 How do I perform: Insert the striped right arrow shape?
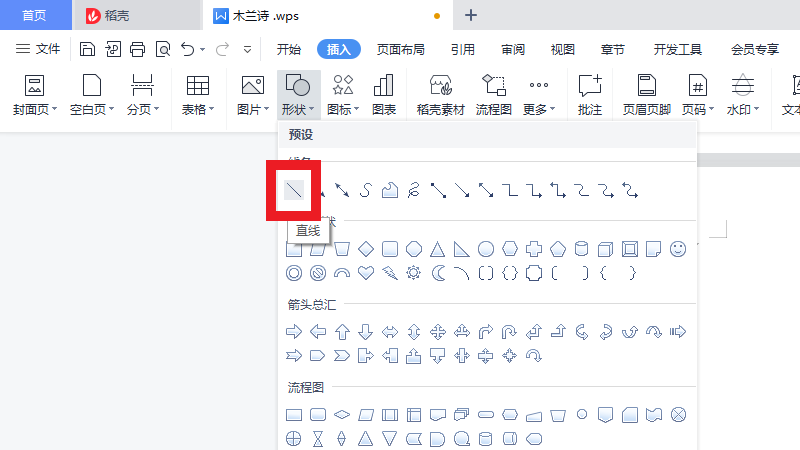[678, 332]
